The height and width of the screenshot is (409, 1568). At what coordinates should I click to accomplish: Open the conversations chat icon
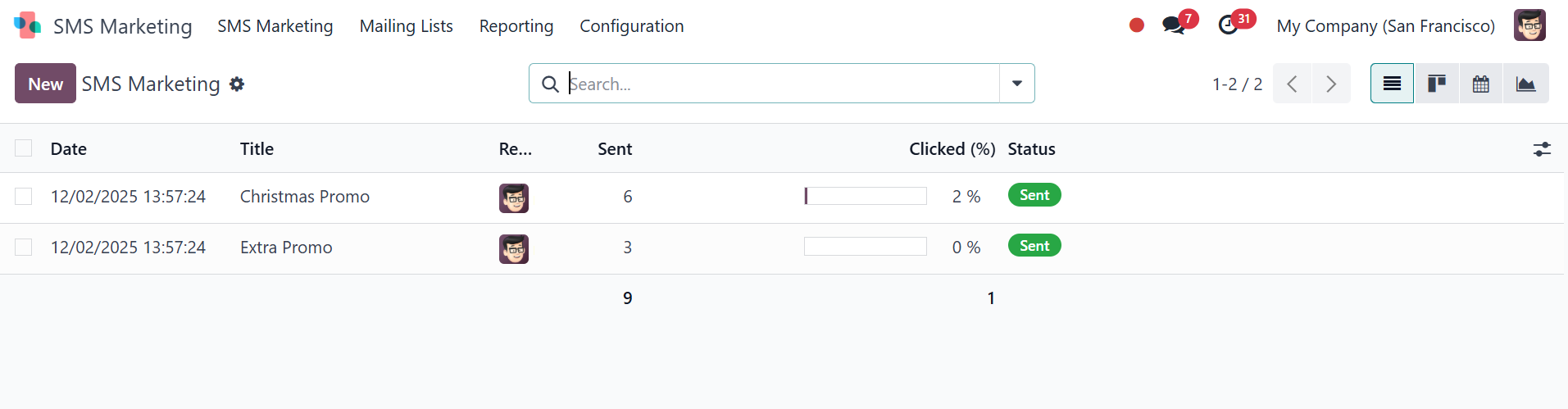[1175, 25]
